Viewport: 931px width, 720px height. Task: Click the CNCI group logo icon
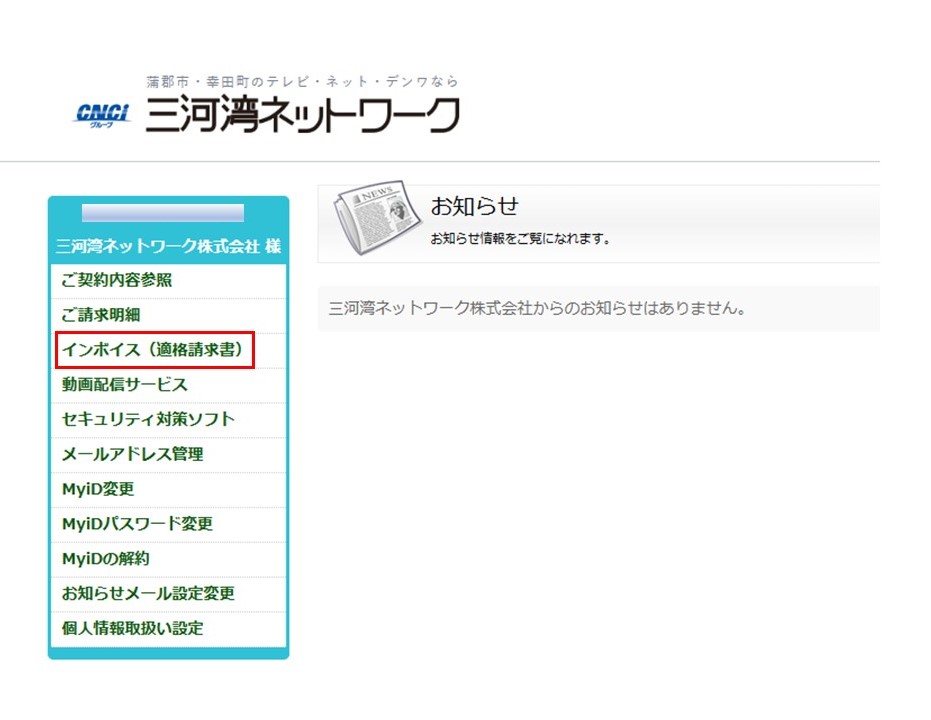[102, 116]
